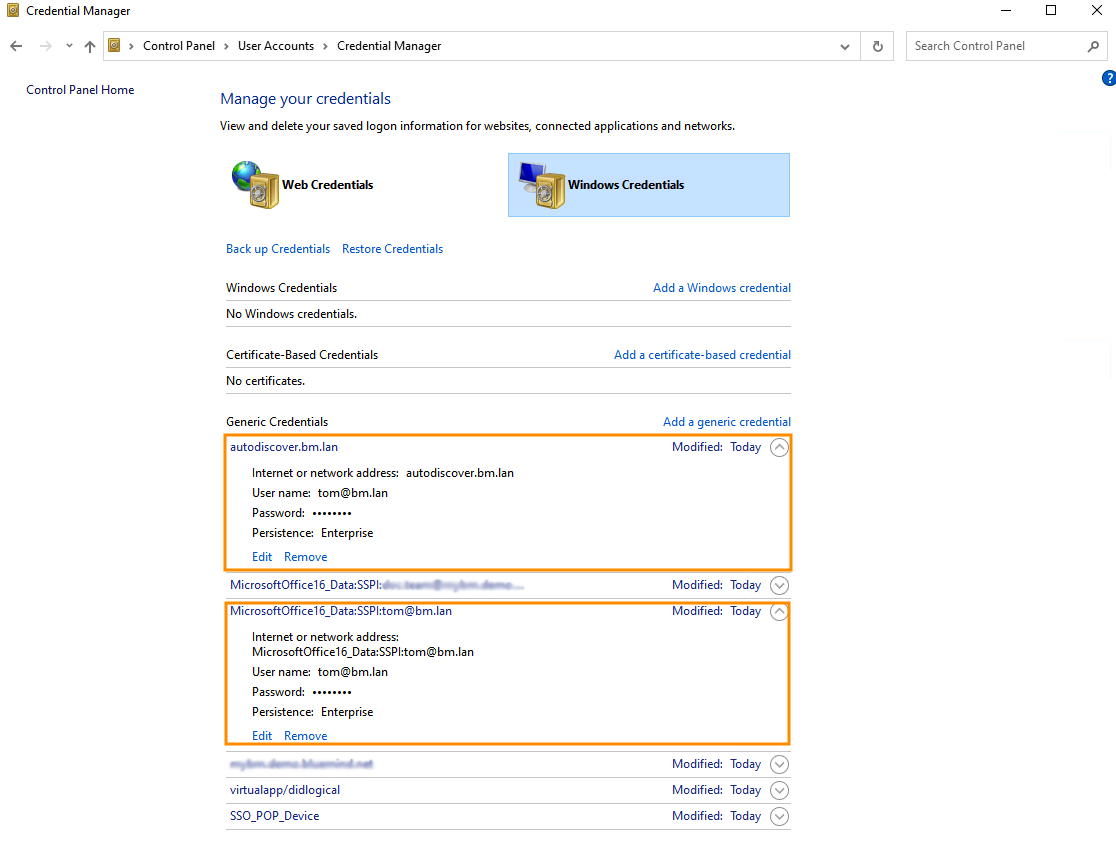Image resolution: width=1116 pixels, height=847 pixels.
Task: Expand the SSO_POP_Device credential
Action: click(779, 816)
